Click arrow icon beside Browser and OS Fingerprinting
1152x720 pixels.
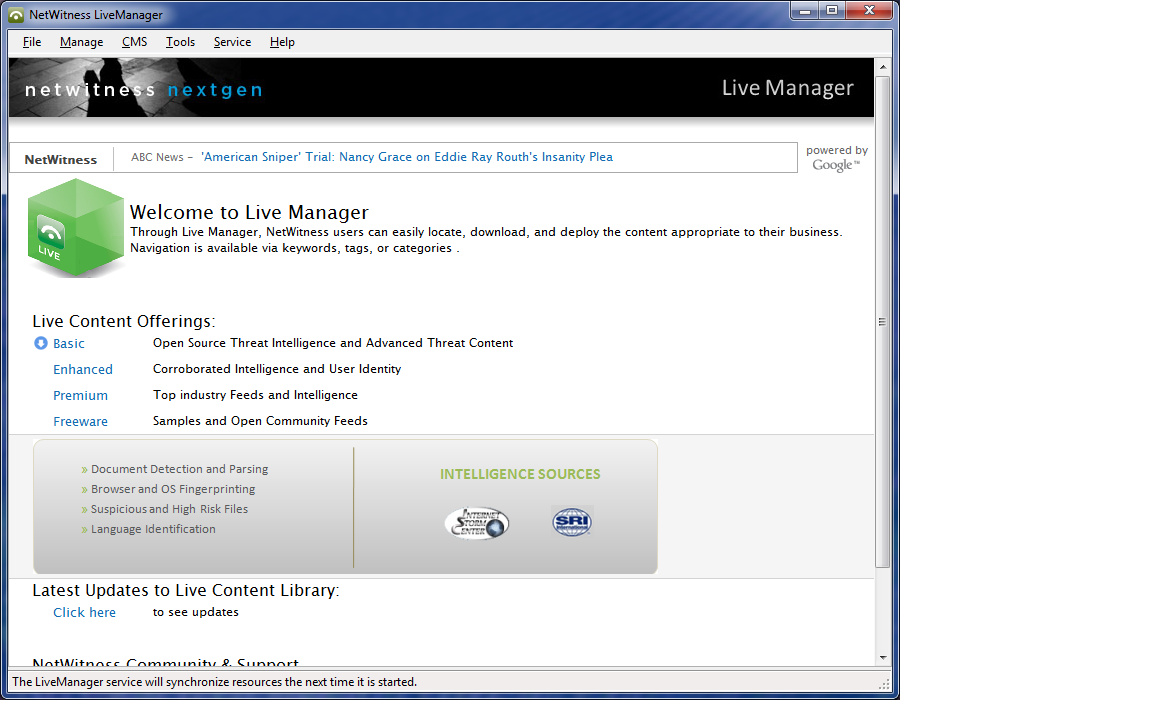[83, 489]
